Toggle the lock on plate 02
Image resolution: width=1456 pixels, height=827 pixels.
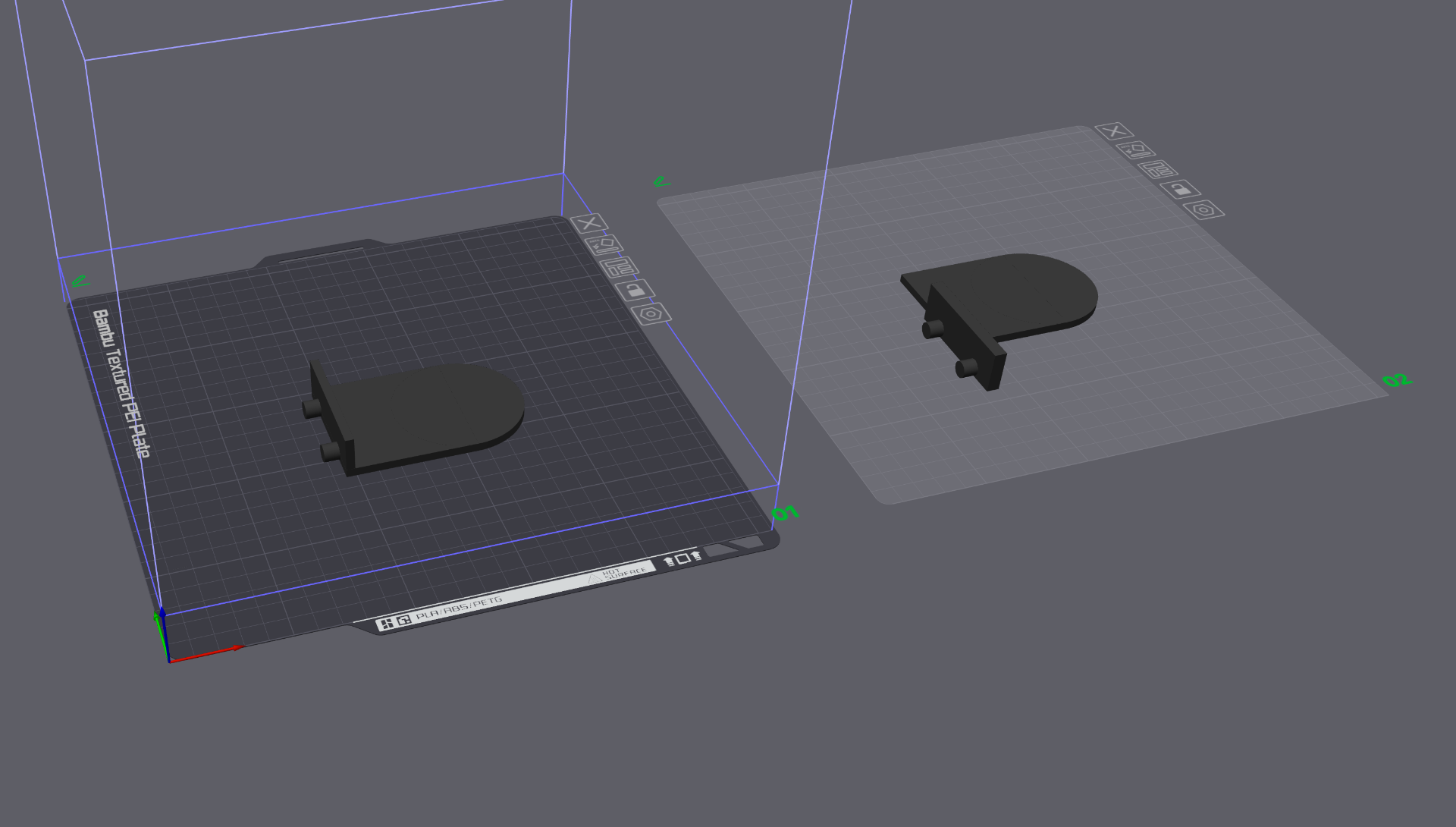click(x=1181, y=189)
